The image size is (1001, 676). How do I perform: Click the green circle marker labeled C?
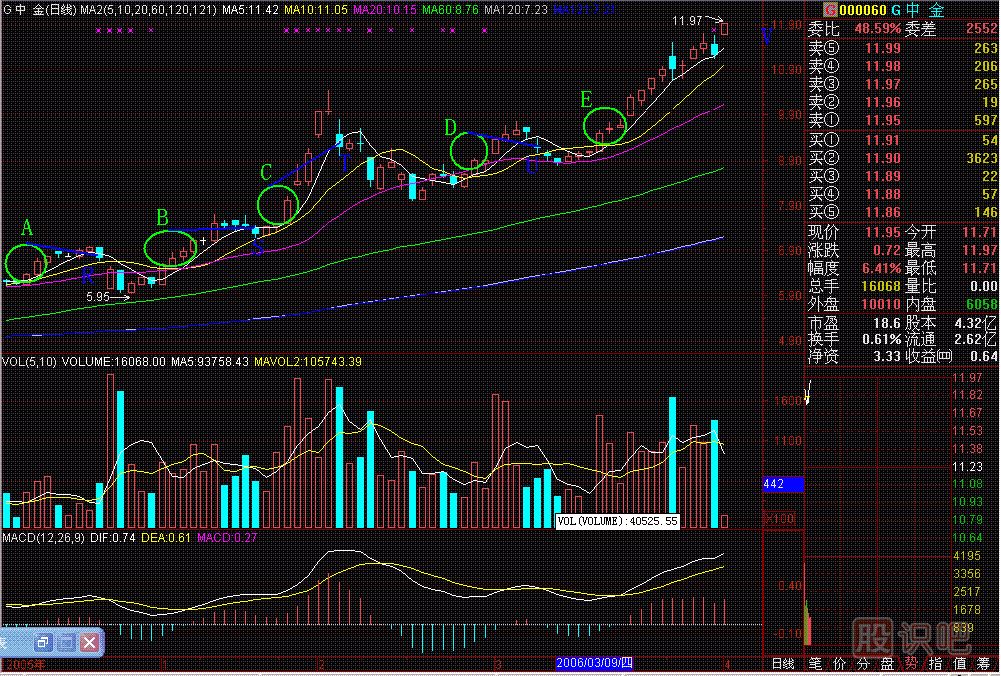pos(277,204)
